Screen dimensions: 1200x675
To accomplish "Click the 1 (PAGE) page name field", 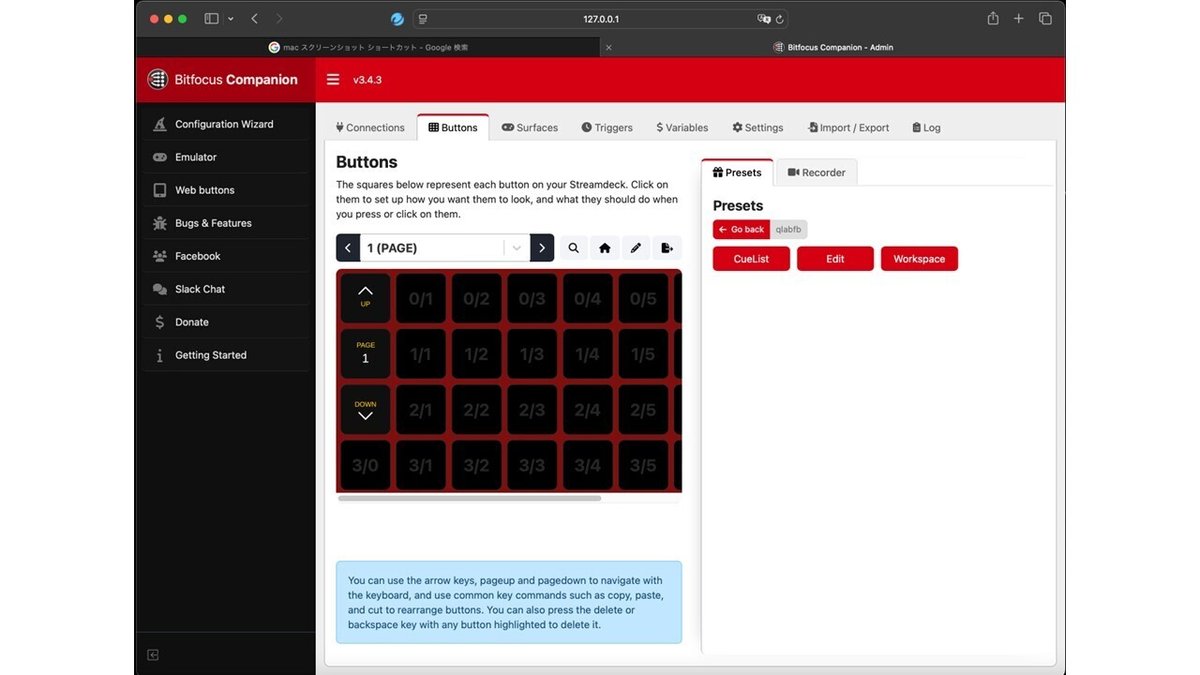I will (x=432, y=248).
